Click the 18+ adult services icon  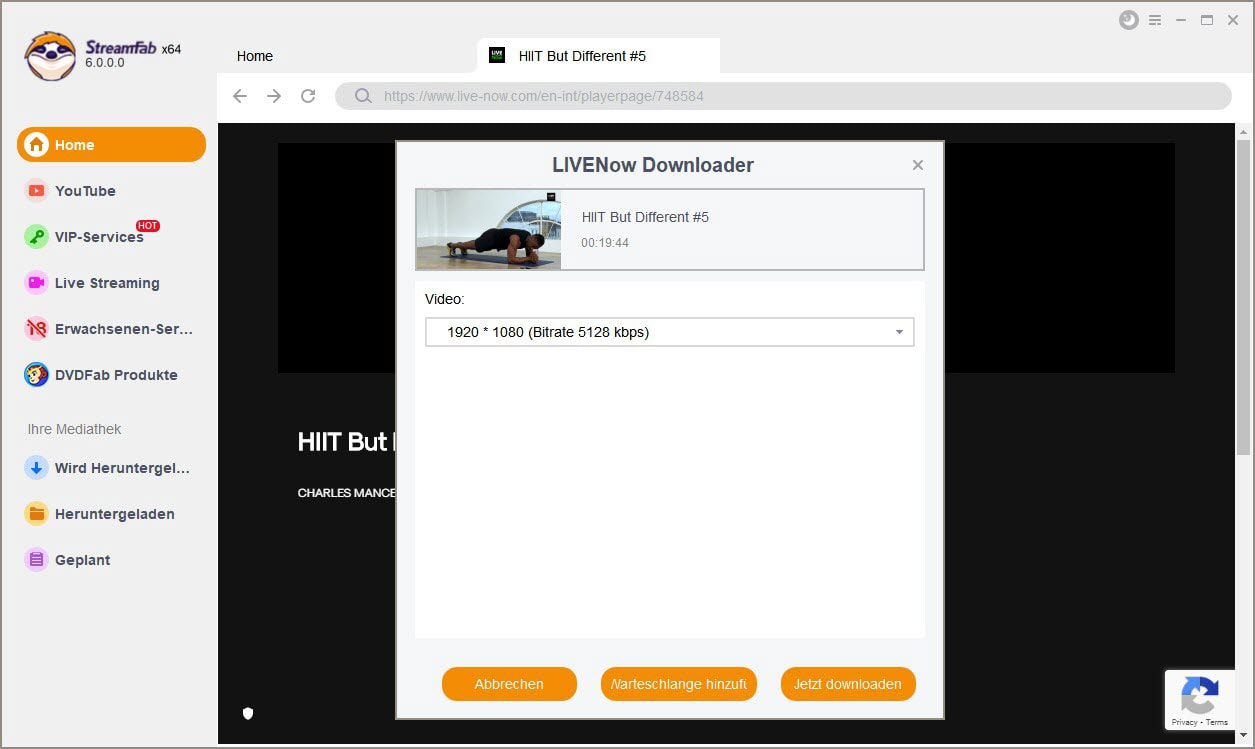[37, 329]
